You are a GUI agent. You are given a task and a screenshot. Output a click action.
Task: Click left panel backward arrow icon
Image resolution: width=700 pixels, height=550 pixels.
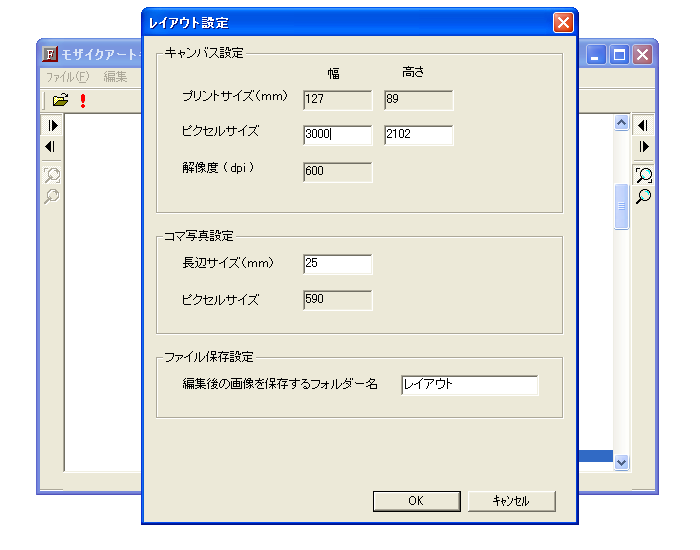tap(50, 146)
